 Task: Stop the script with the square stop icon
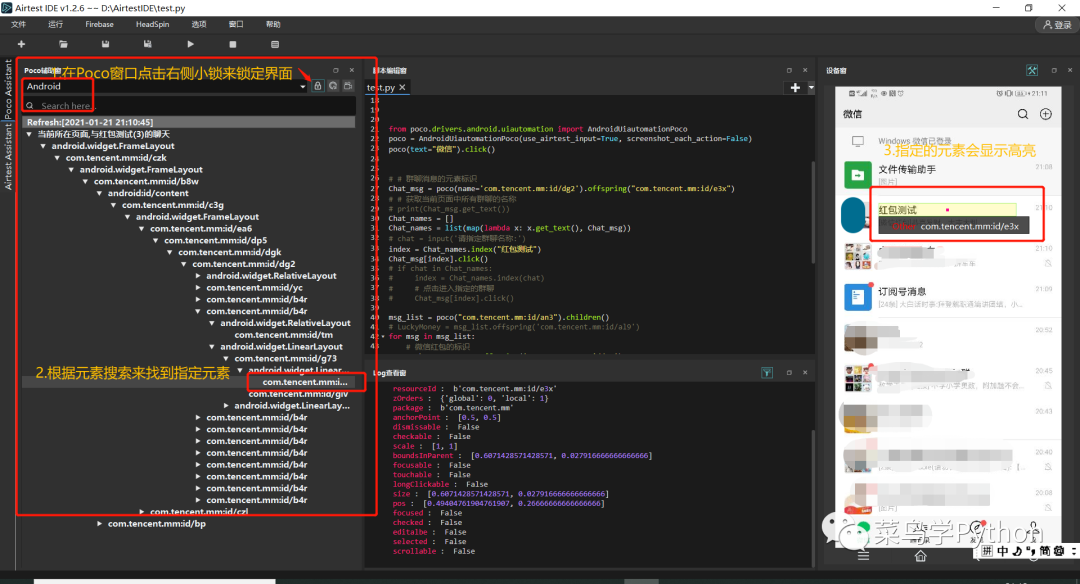click(233, 44)
